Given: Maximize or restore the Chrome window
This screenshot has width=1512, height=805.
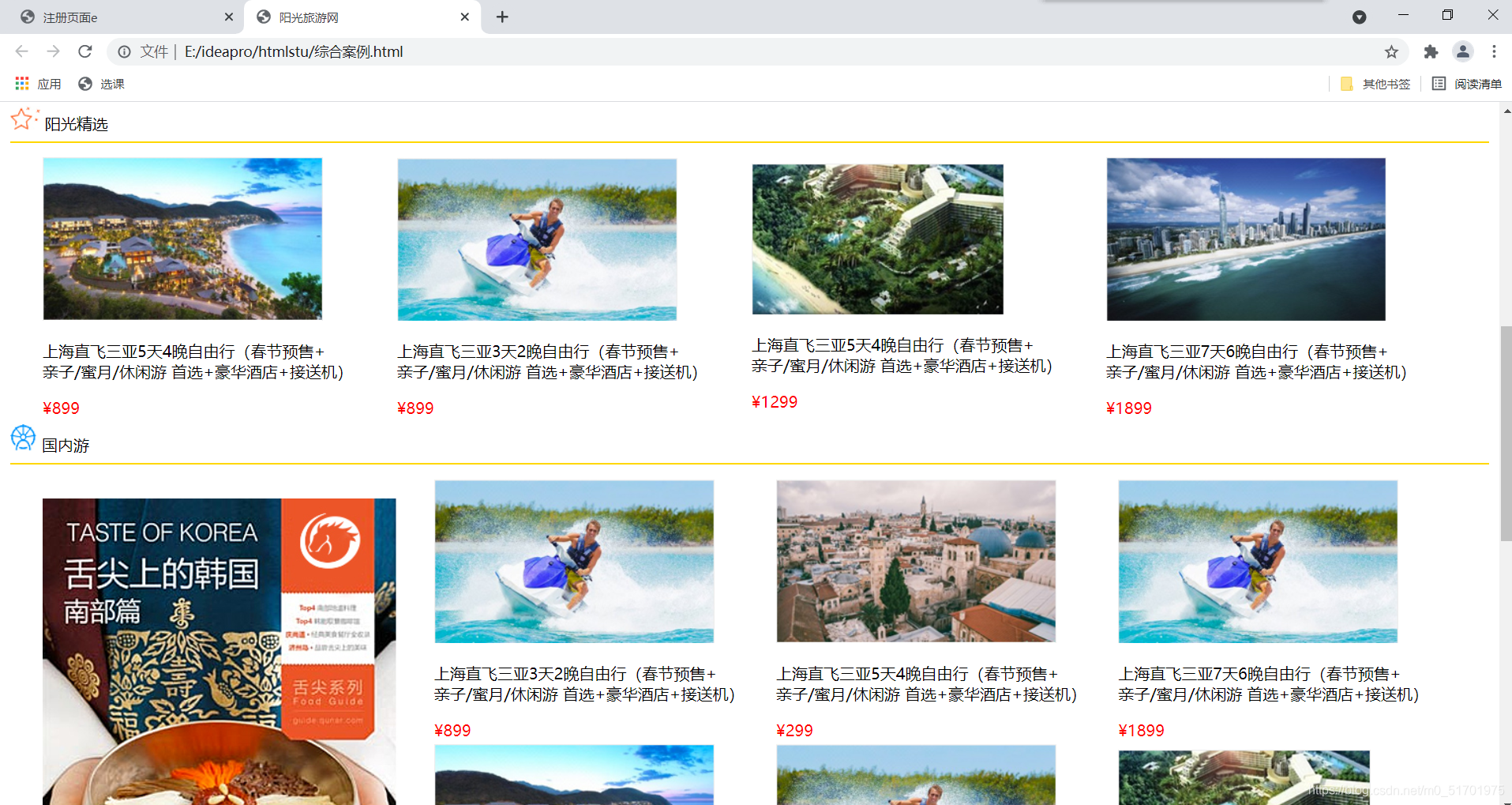Looking at the screenshot, I should (x=1447, y=15).
